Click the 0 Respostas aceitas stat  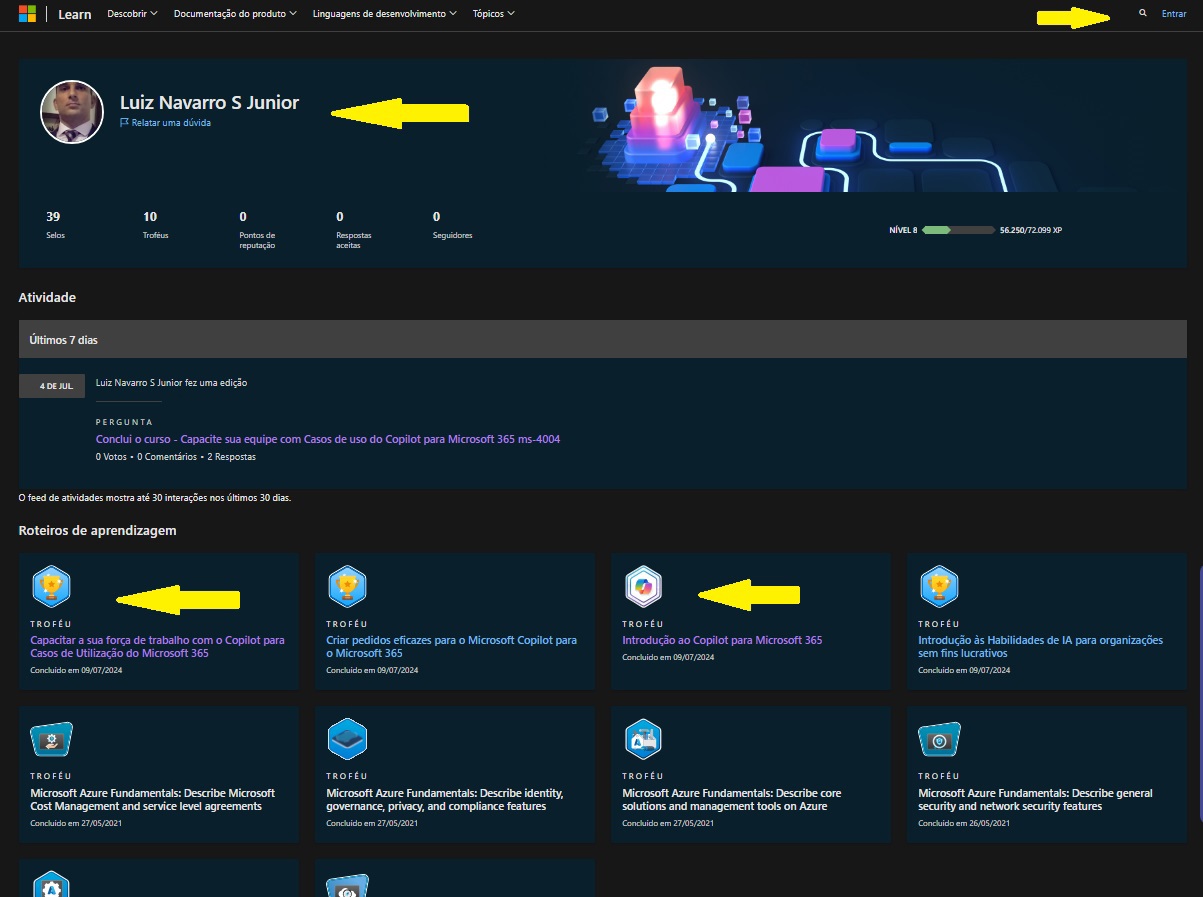tap(354, 230)
